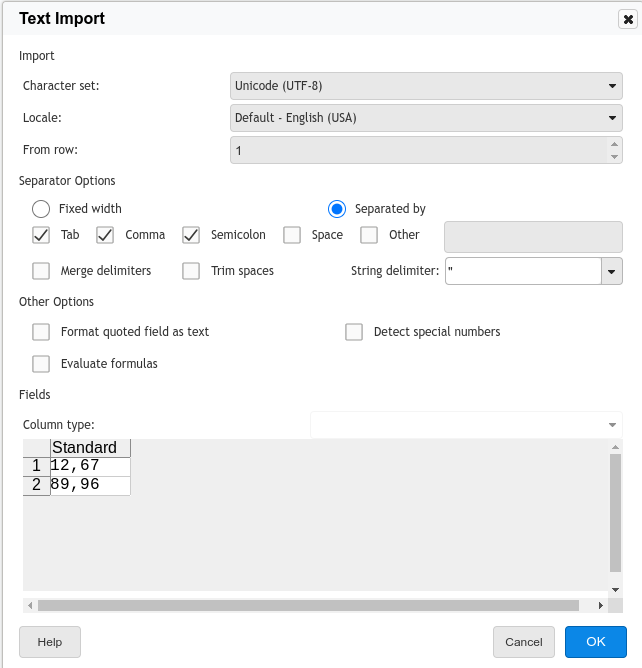Enable the Space separator checkbox
Image resolution: width=642 pixels, height=668 pixels.
tap(292, 235)
